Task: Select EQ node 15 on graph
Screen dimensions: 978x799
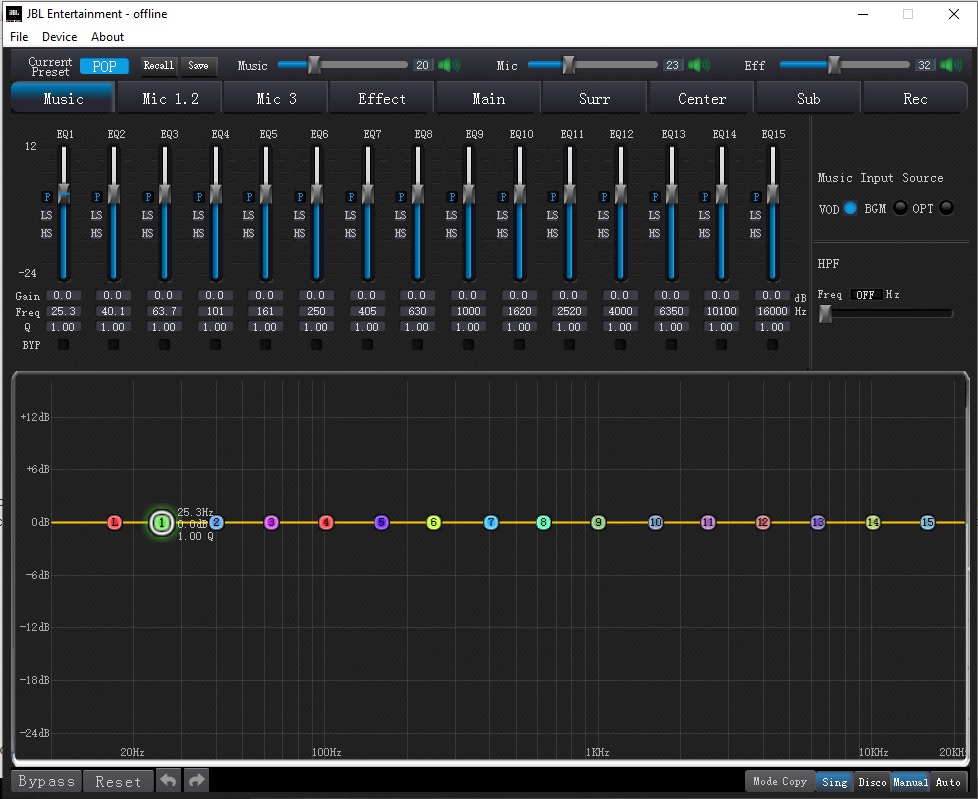Action: pyautogui.click(x=927, y=522)
